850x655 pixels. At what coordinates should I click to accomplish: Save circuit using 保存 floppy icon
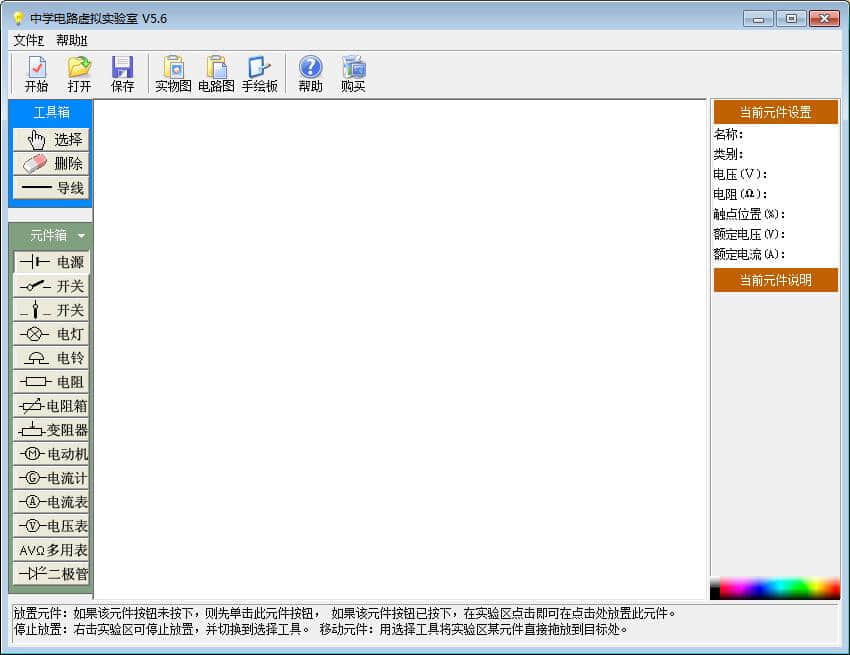(x=122, y=74)
